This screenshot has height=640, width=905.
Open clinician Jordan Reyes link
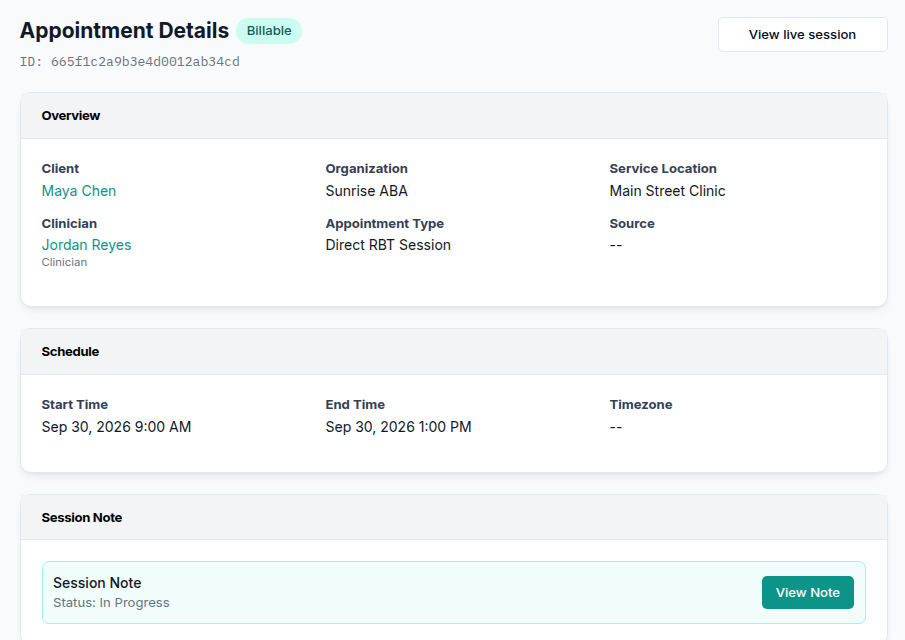86,245
